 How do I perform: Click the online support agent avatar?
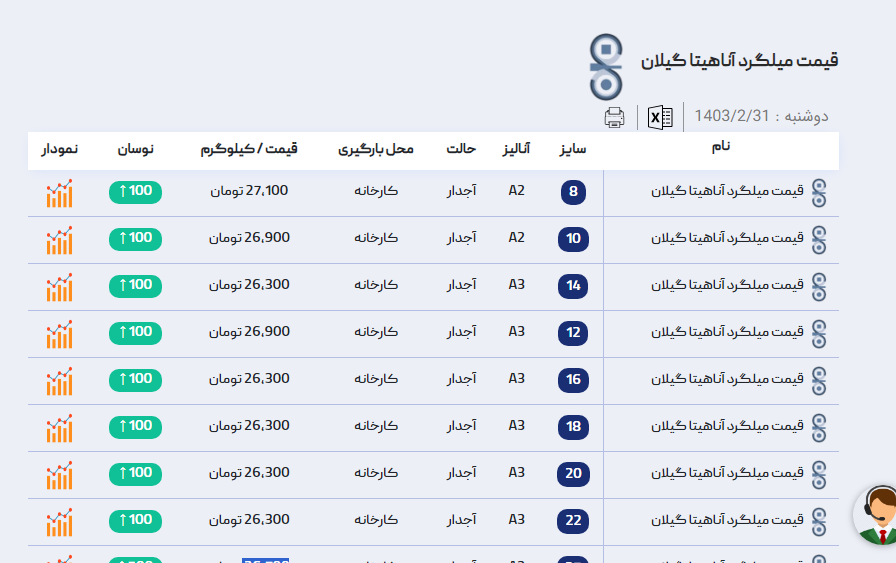pyautogui.click(x=877, y=516)
